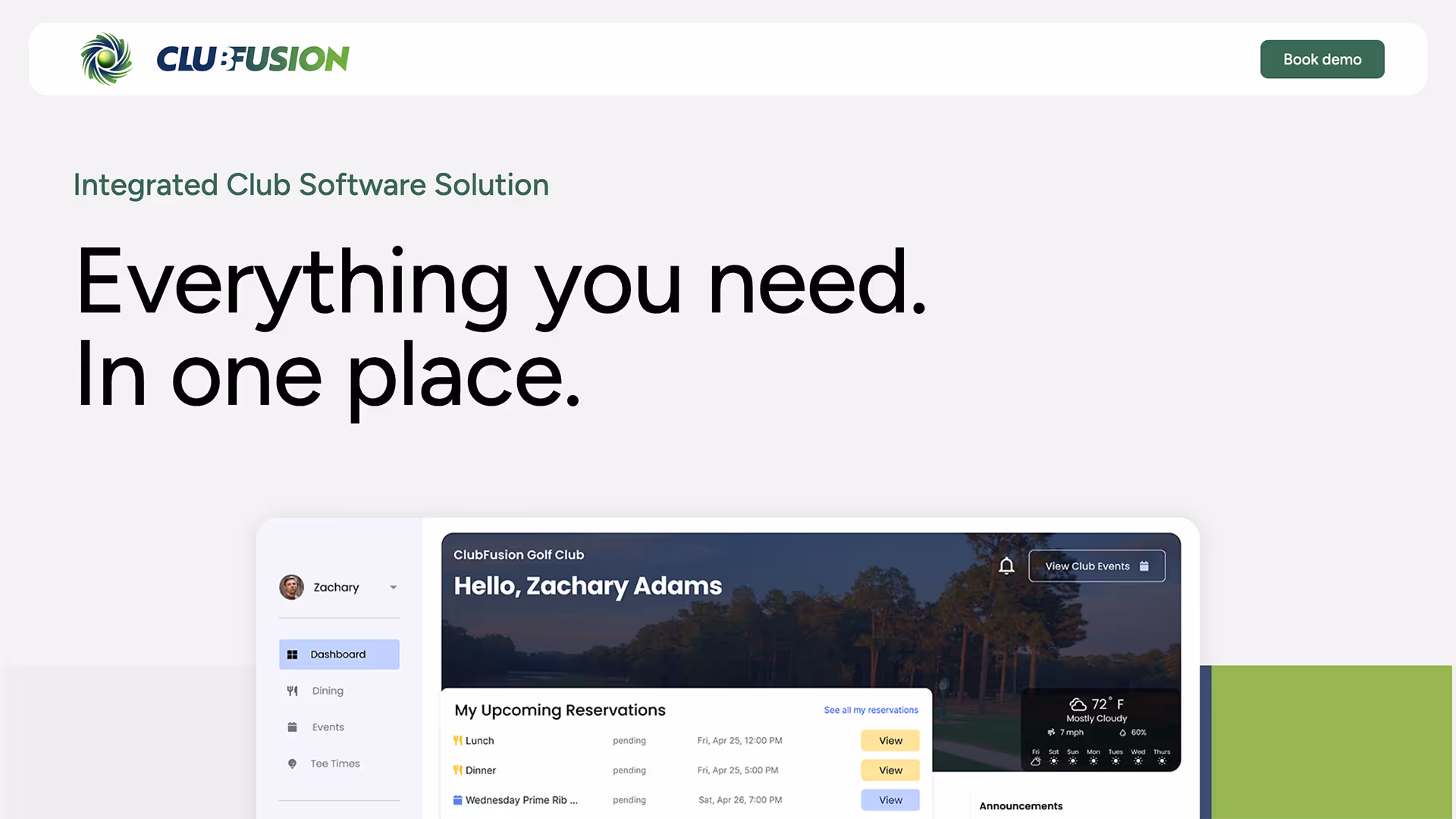
Task: Click Zachary's profile avatar
Action: coord(291,587)
